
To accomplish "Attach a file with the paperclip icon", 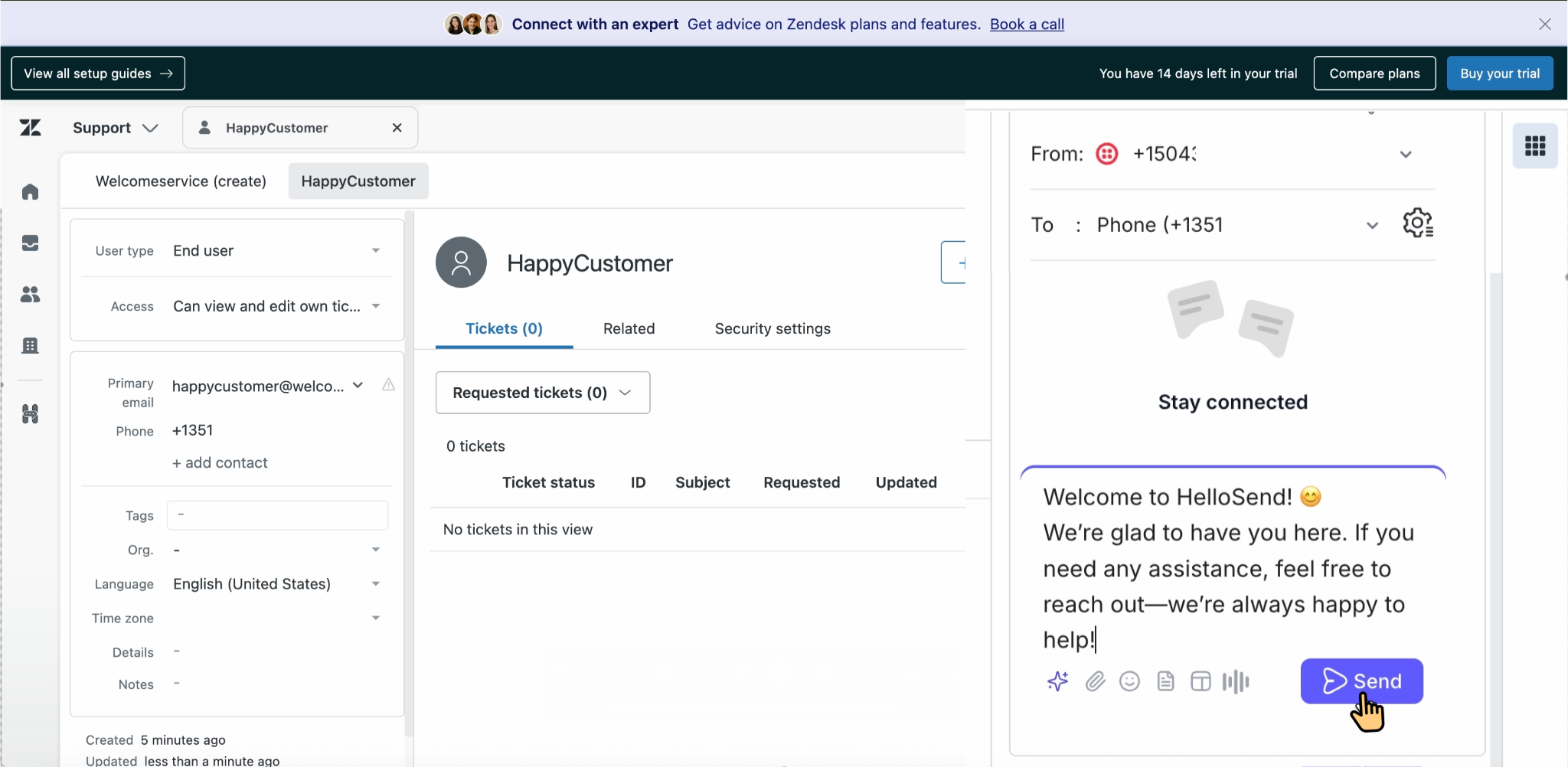I will (x=1095, y=681).
